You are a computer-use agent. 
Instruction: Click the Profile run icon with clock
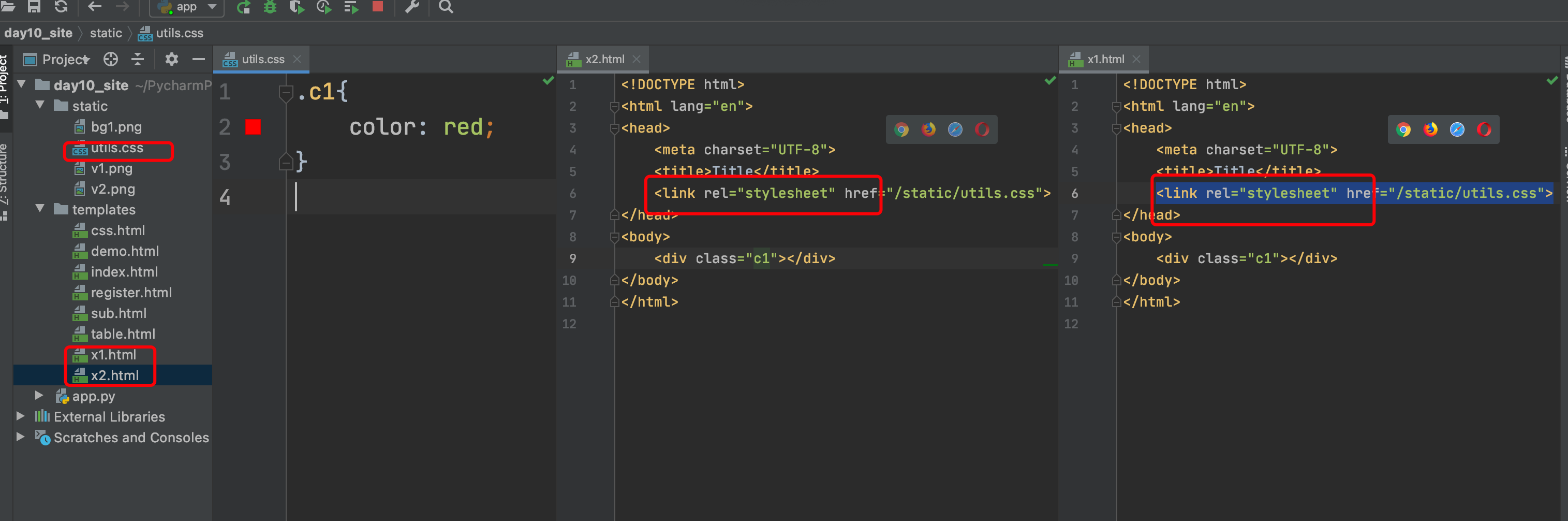pyautogui.click(x=324, y=7)
